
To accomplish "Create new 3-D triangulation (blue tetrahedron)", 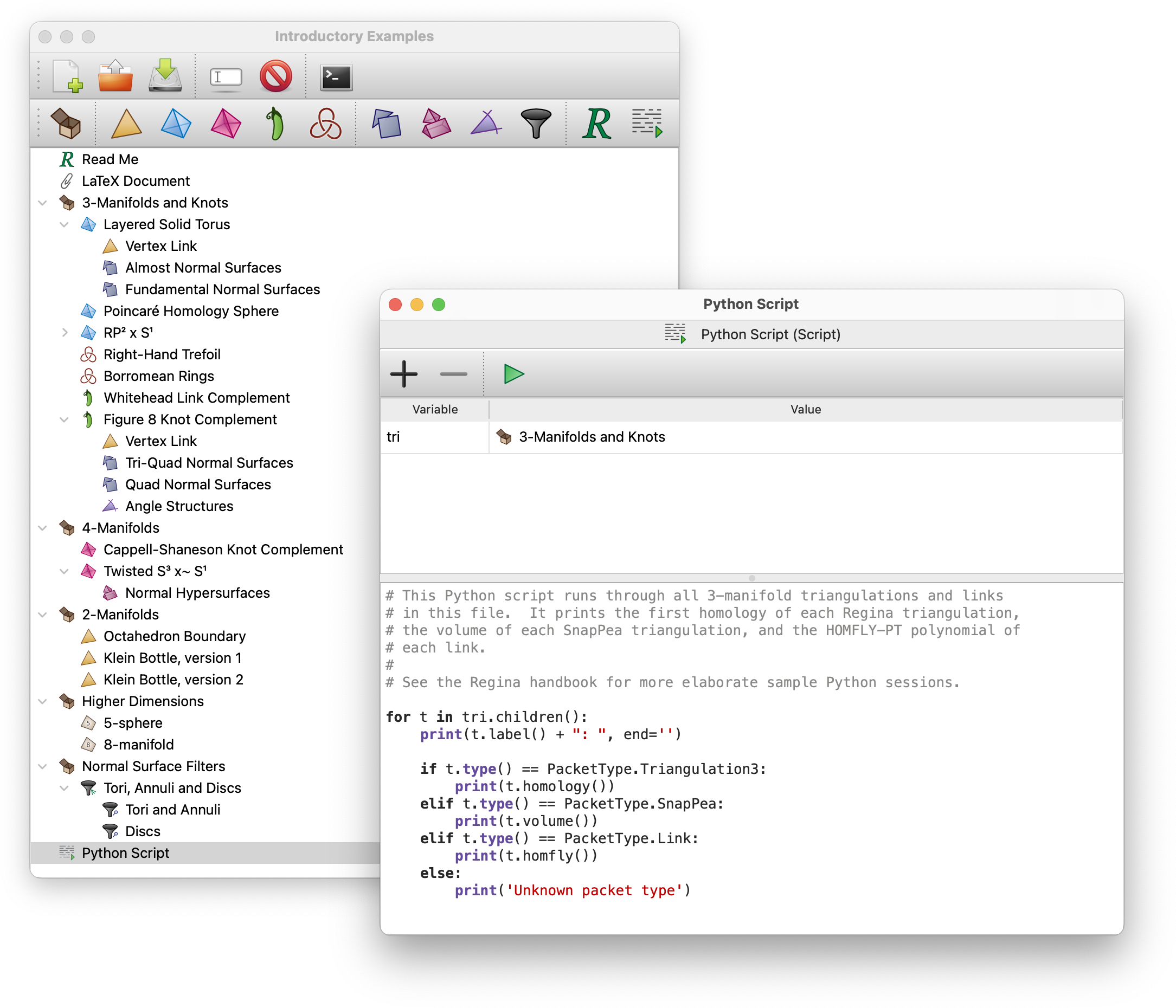I will click(176, 123).
